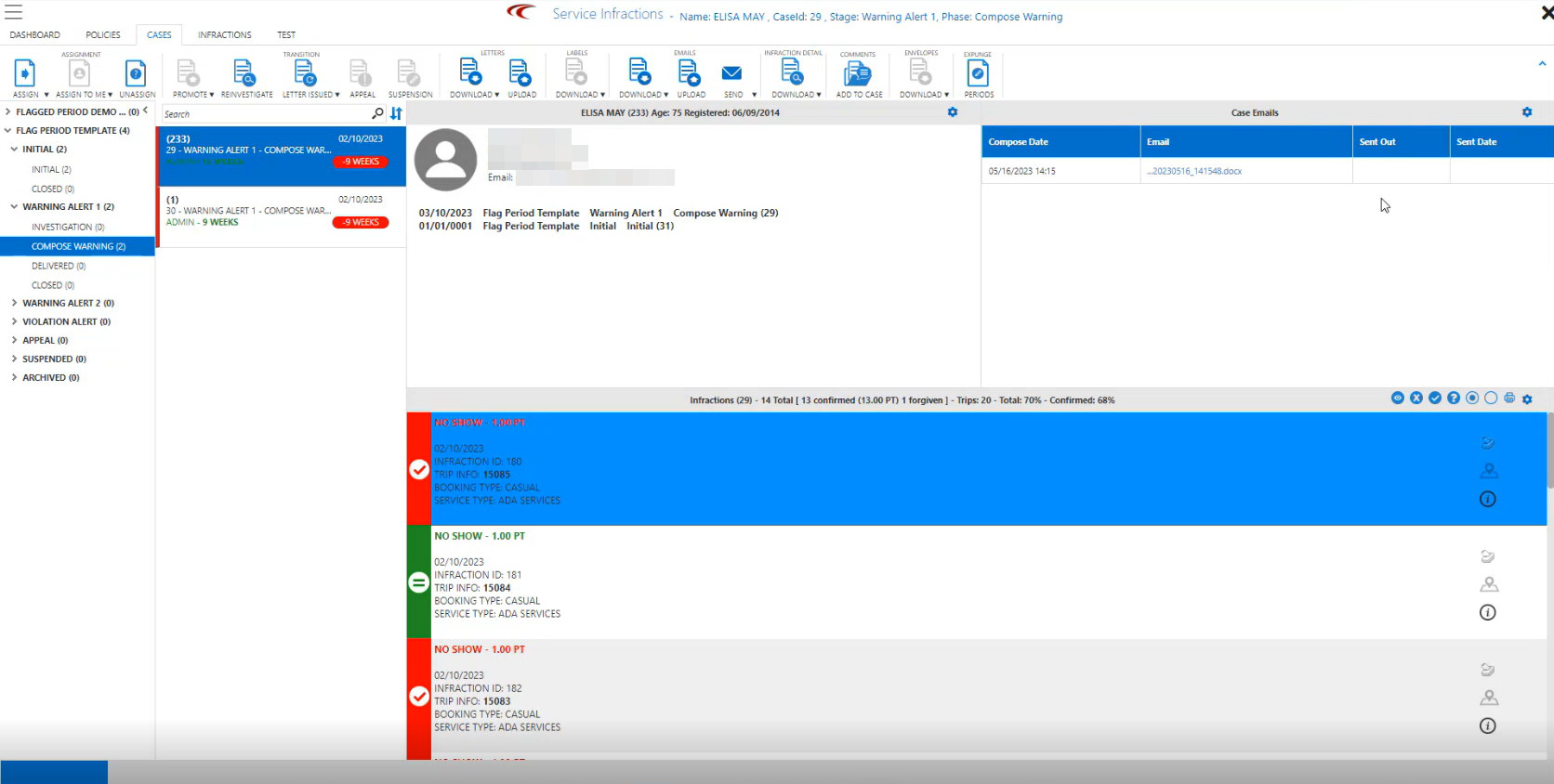Open the Test tab
The width and height of the screenshot is (1554, 784).
(x=286, y=34)
